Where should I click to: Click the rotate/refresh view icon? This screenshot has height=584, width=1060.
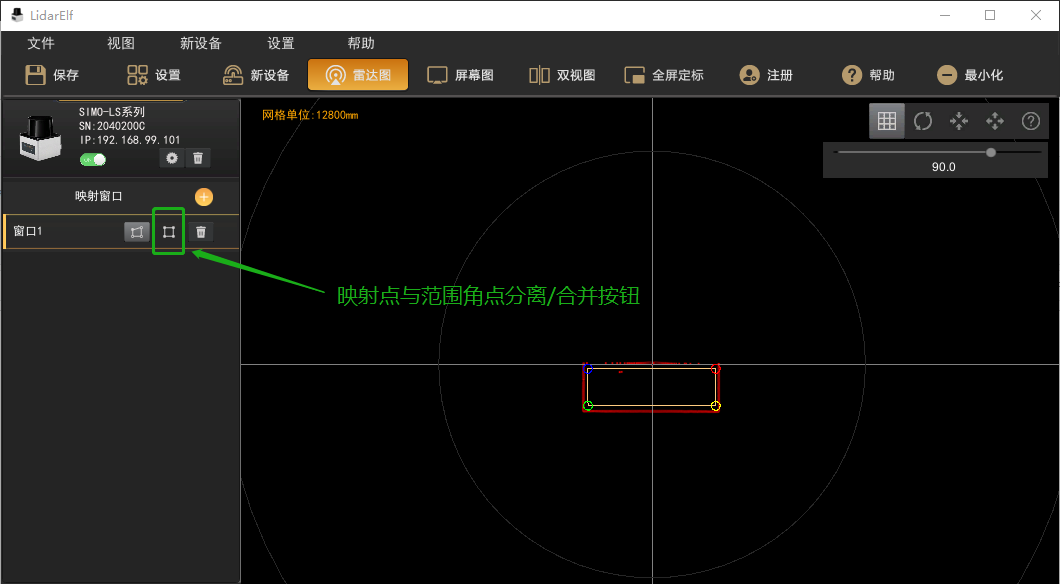pyautogui.click(x=923, y=121)
